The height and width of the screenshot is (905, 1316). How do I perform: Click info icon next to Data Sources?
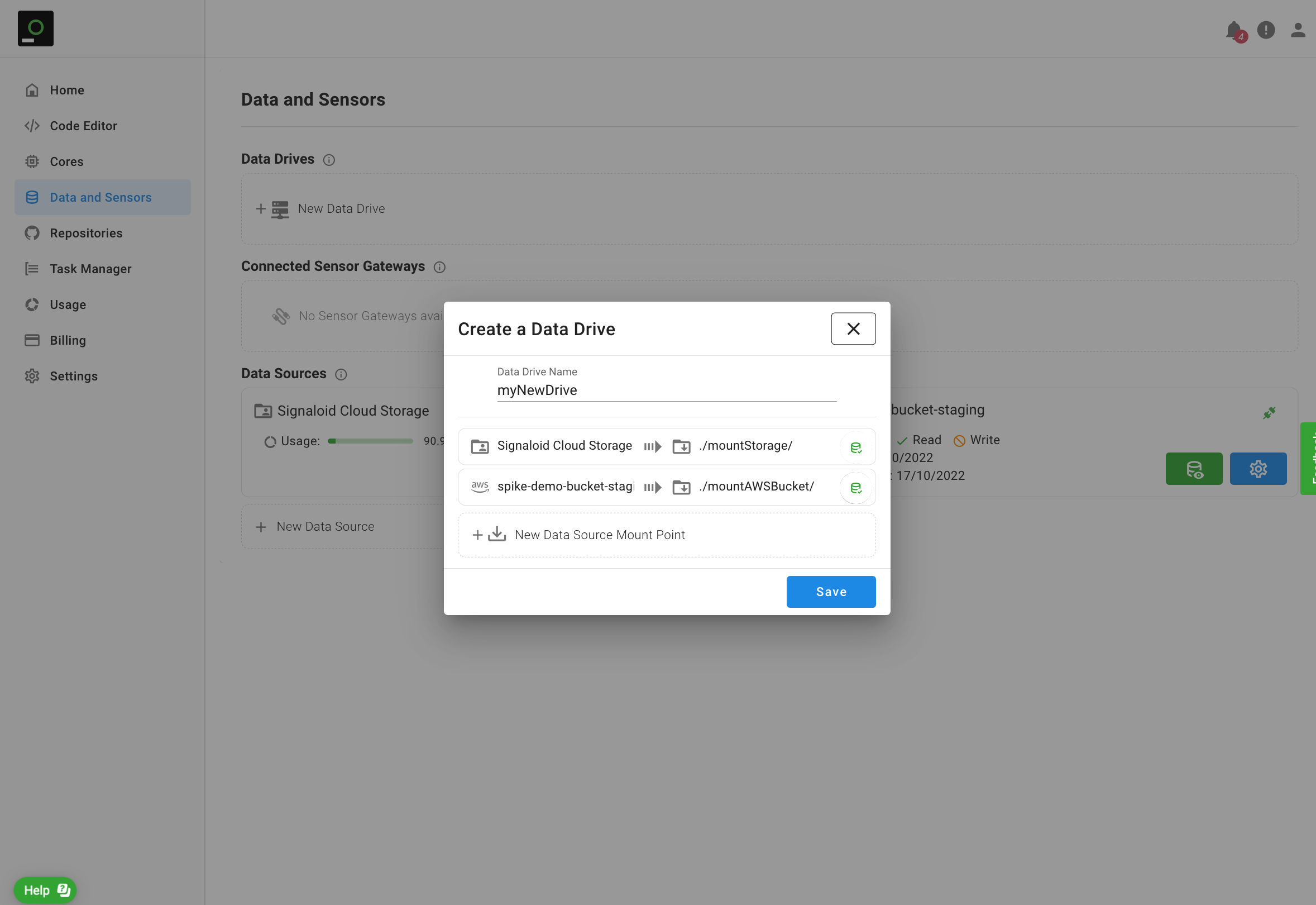[341, 374]
